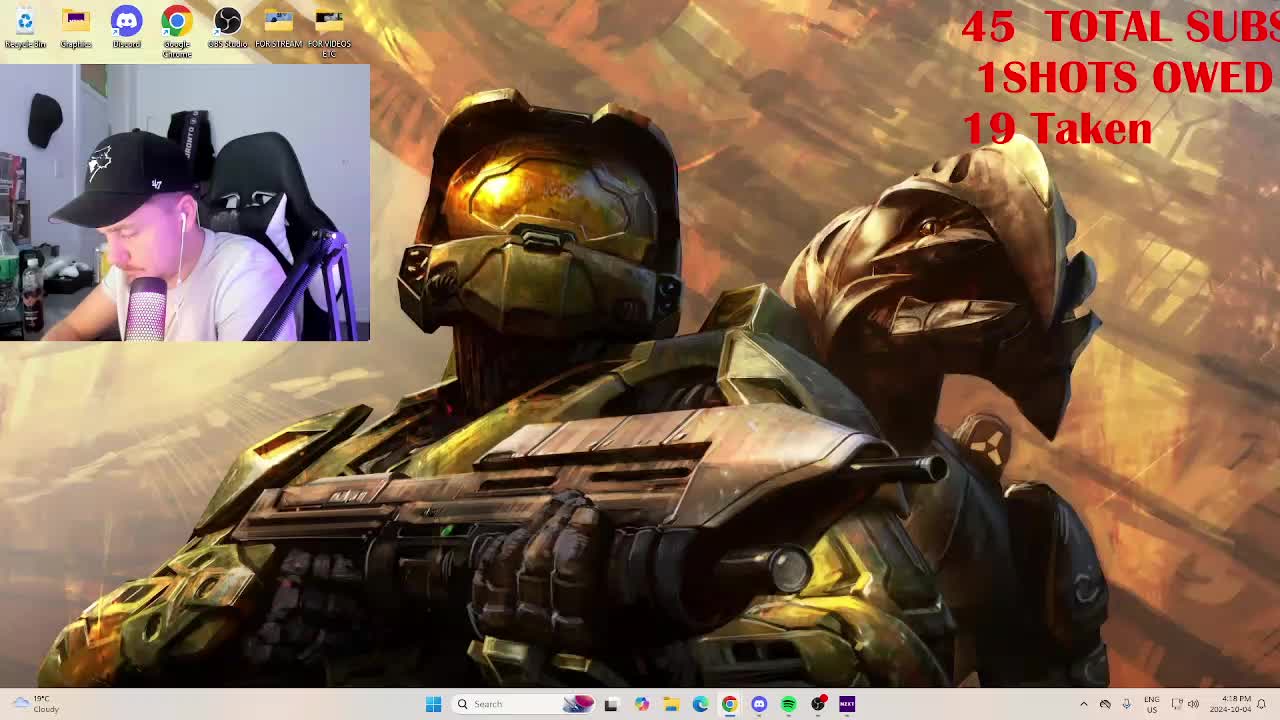The height and width of the screenshot is (720, 1280).
Task: Open Copilot from the taskbar
Action: click(641, 704)
